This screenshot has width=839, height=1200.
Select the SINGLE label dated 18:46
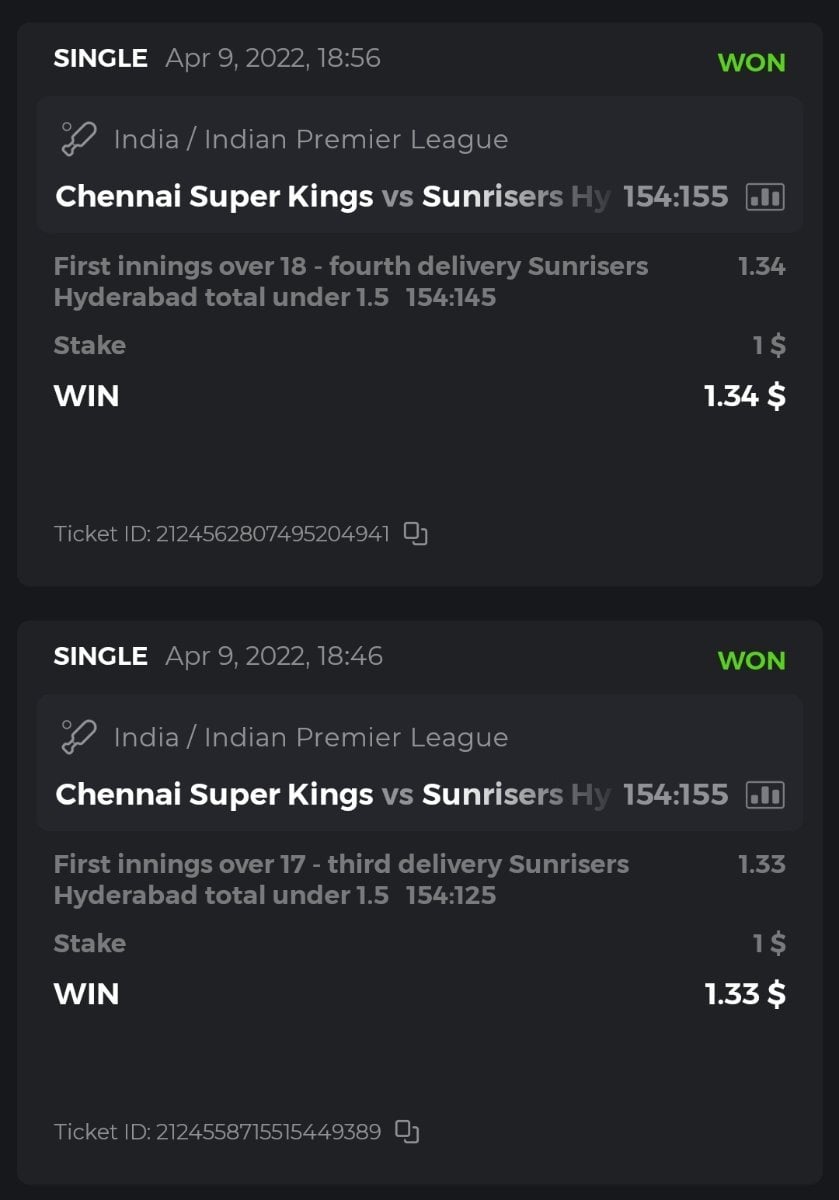pyautogui.click(x=100, y=656)
